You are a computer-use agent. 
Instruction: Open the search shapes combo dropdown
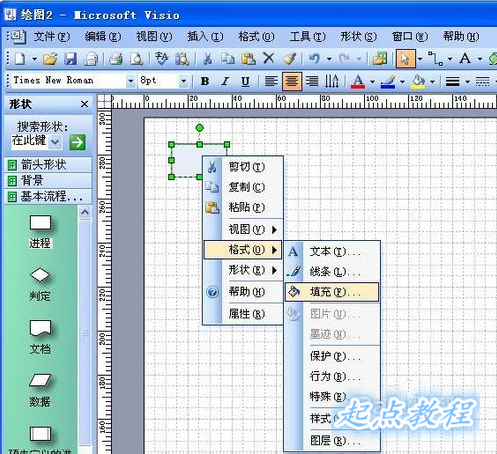[55, 142]
